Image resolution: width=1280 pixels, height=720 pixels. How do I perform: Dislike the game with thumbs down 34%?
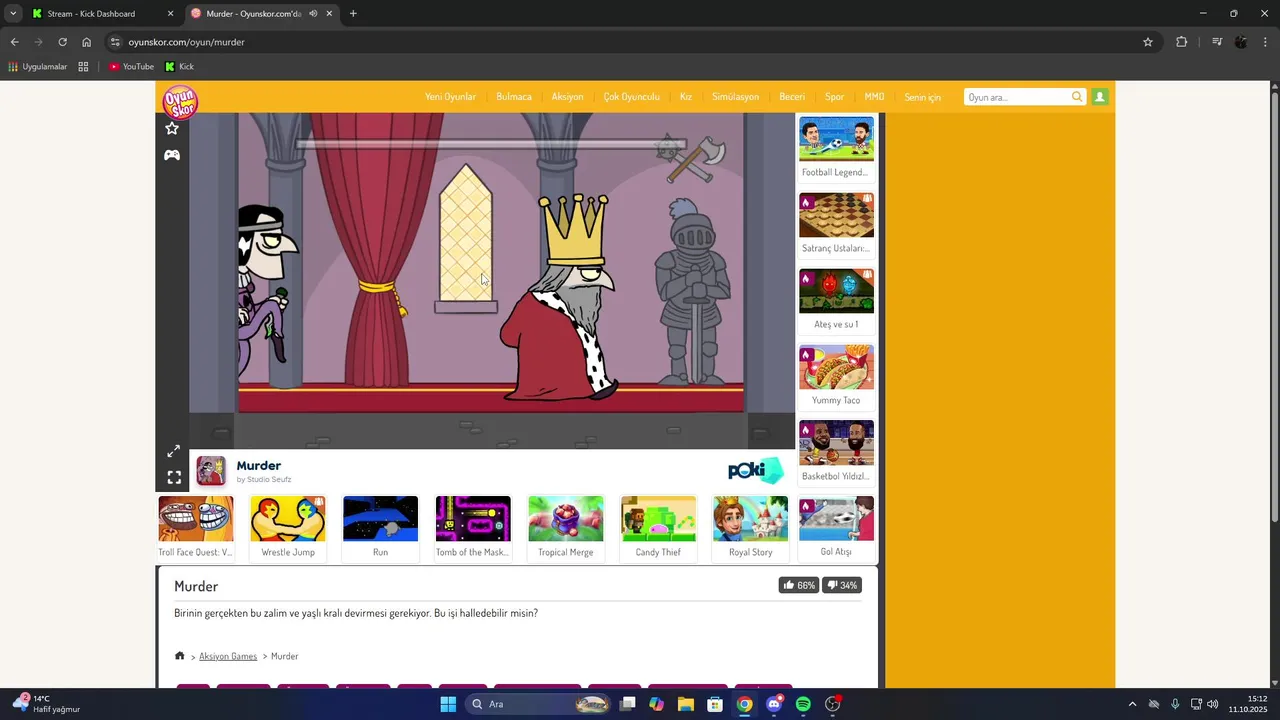coord(841,585)
